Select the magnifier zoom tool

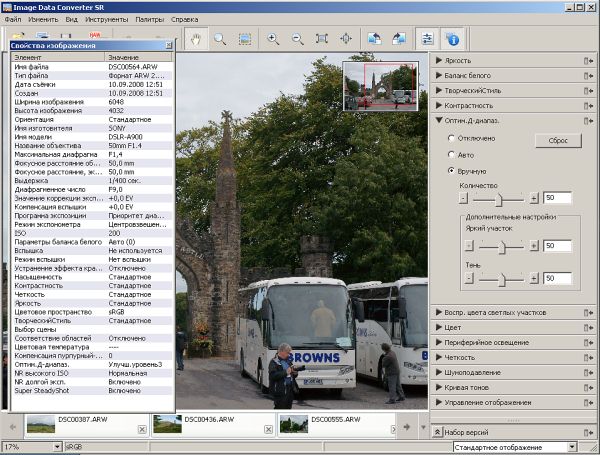coord(220,39)
